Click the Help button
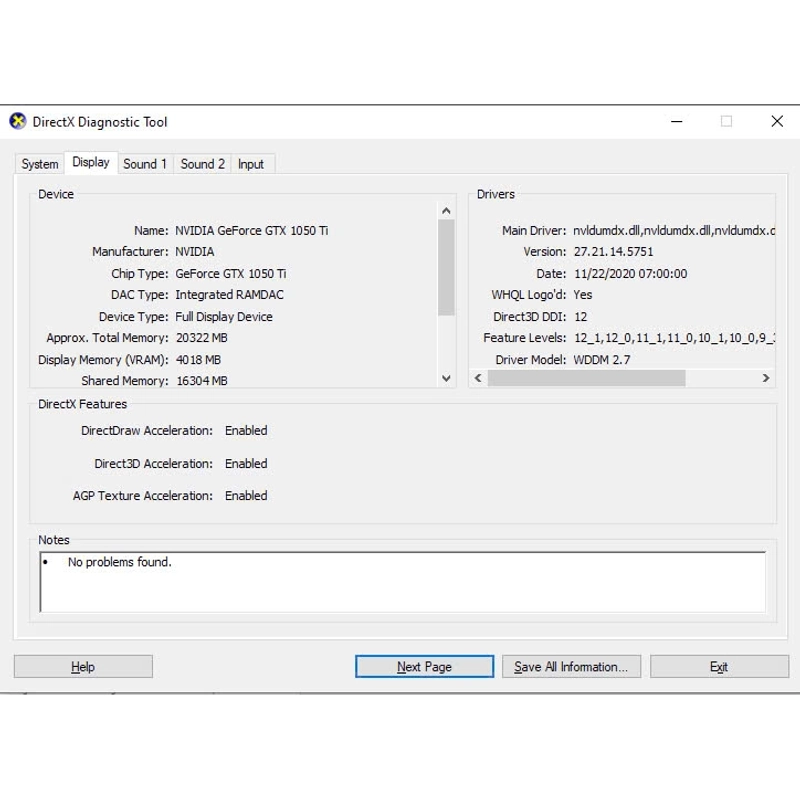The image size is (800, 800). [83, 667]
